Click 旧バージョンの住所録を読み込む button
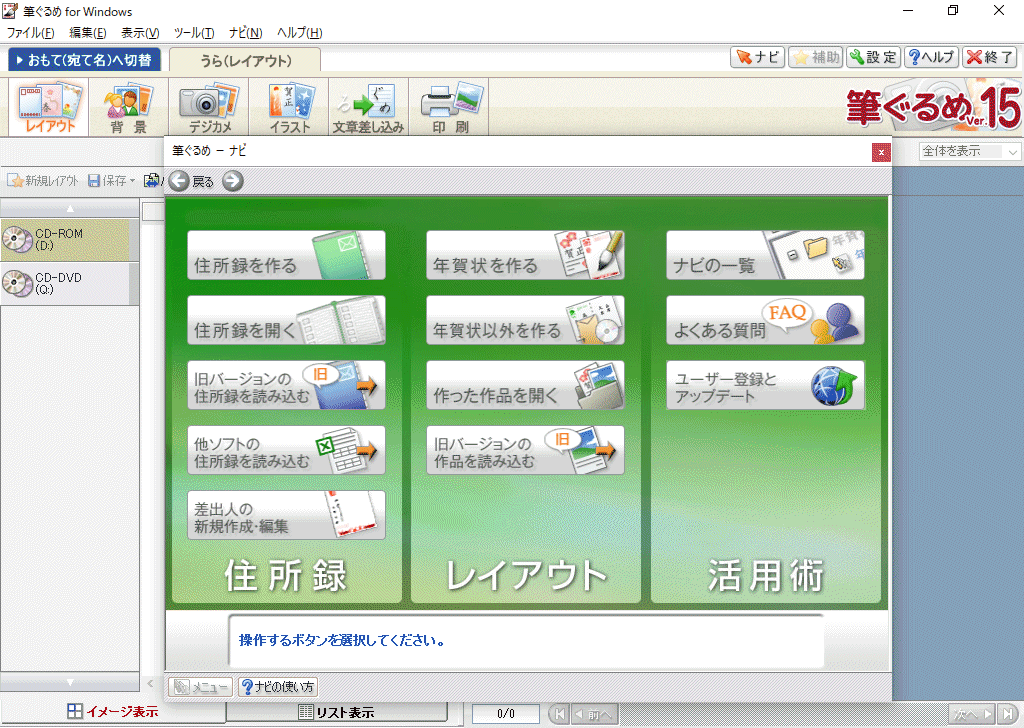 click(286, 385)
